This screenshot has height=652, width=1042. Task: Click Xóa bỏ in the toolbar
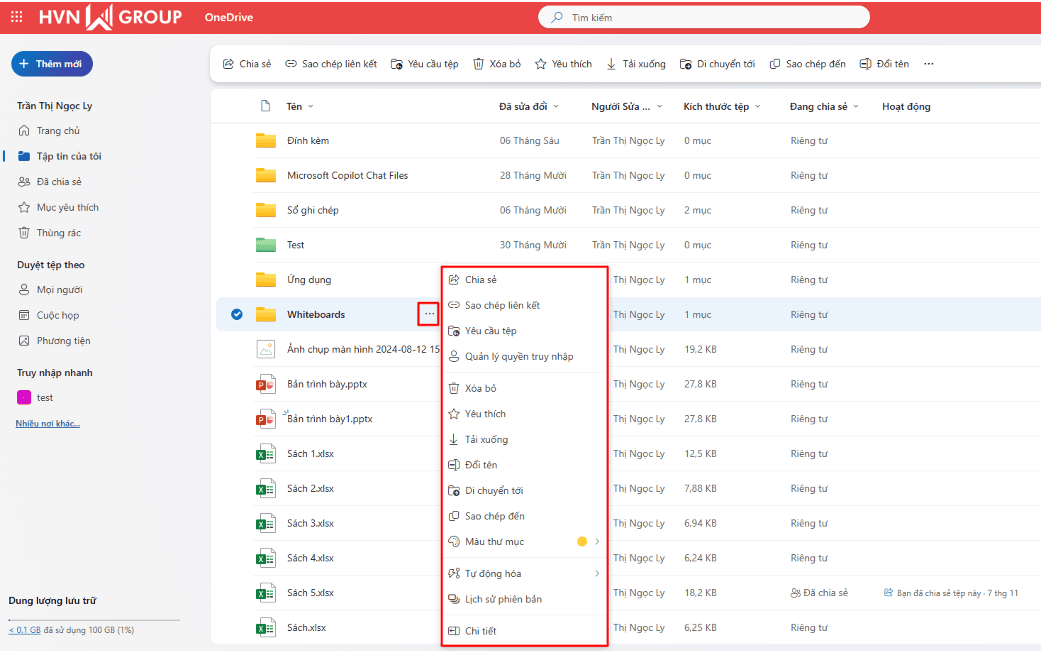click(497, 64)
